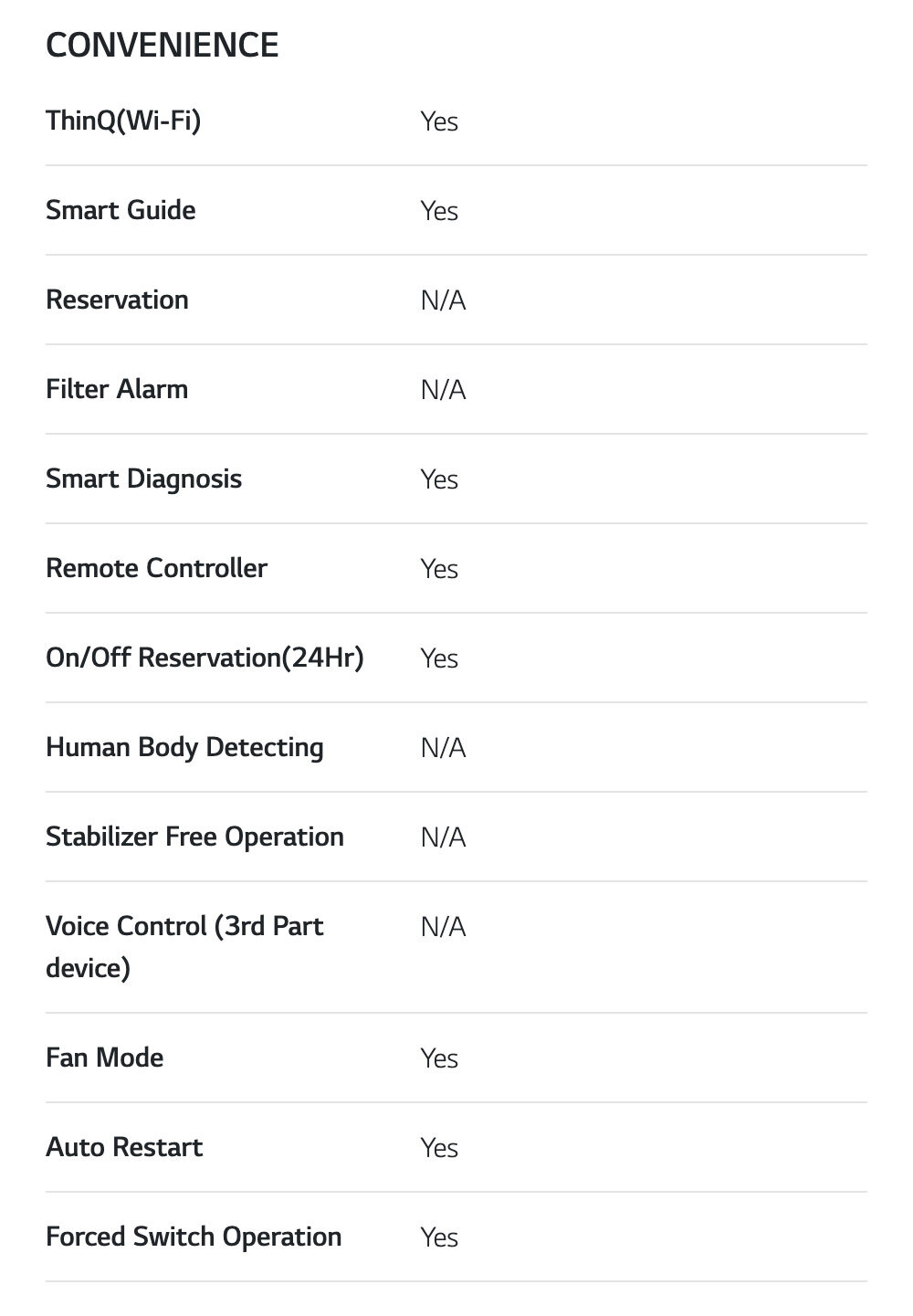Click the Yes value beside ThinQ(Wi-Fi)
The width and height of the screenshot is (913, 1316).
[439, 121]
